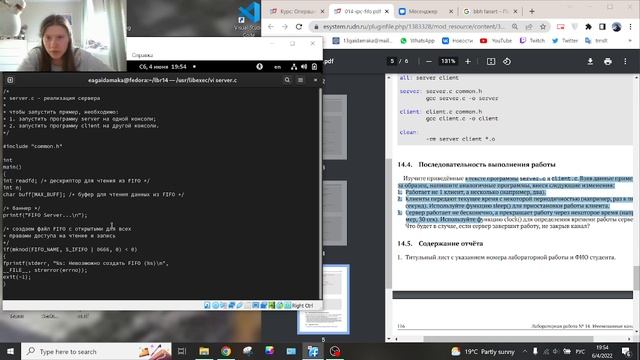Expand hidden system tray icons chevron
640x360 pixels.
(525, 351)
